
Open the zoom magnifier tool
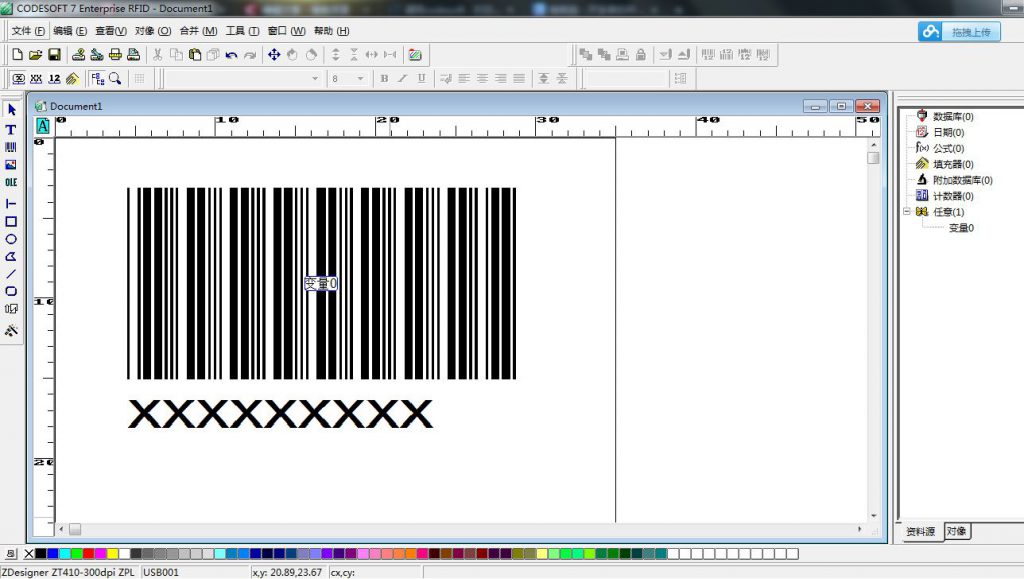click(115, 78)
